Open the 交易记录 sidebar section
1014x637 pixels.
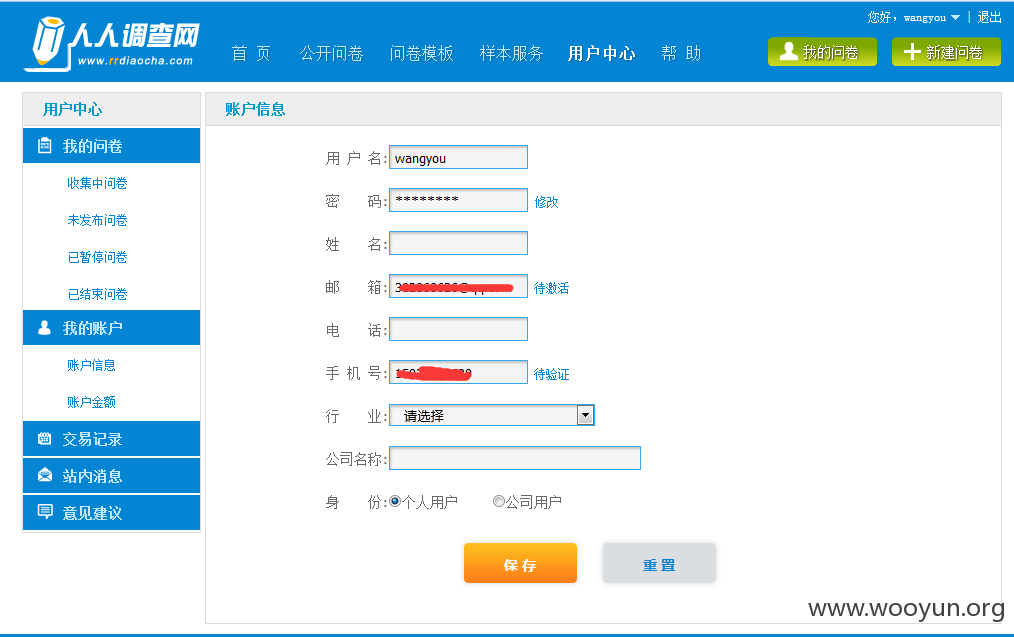pos(111,438)
